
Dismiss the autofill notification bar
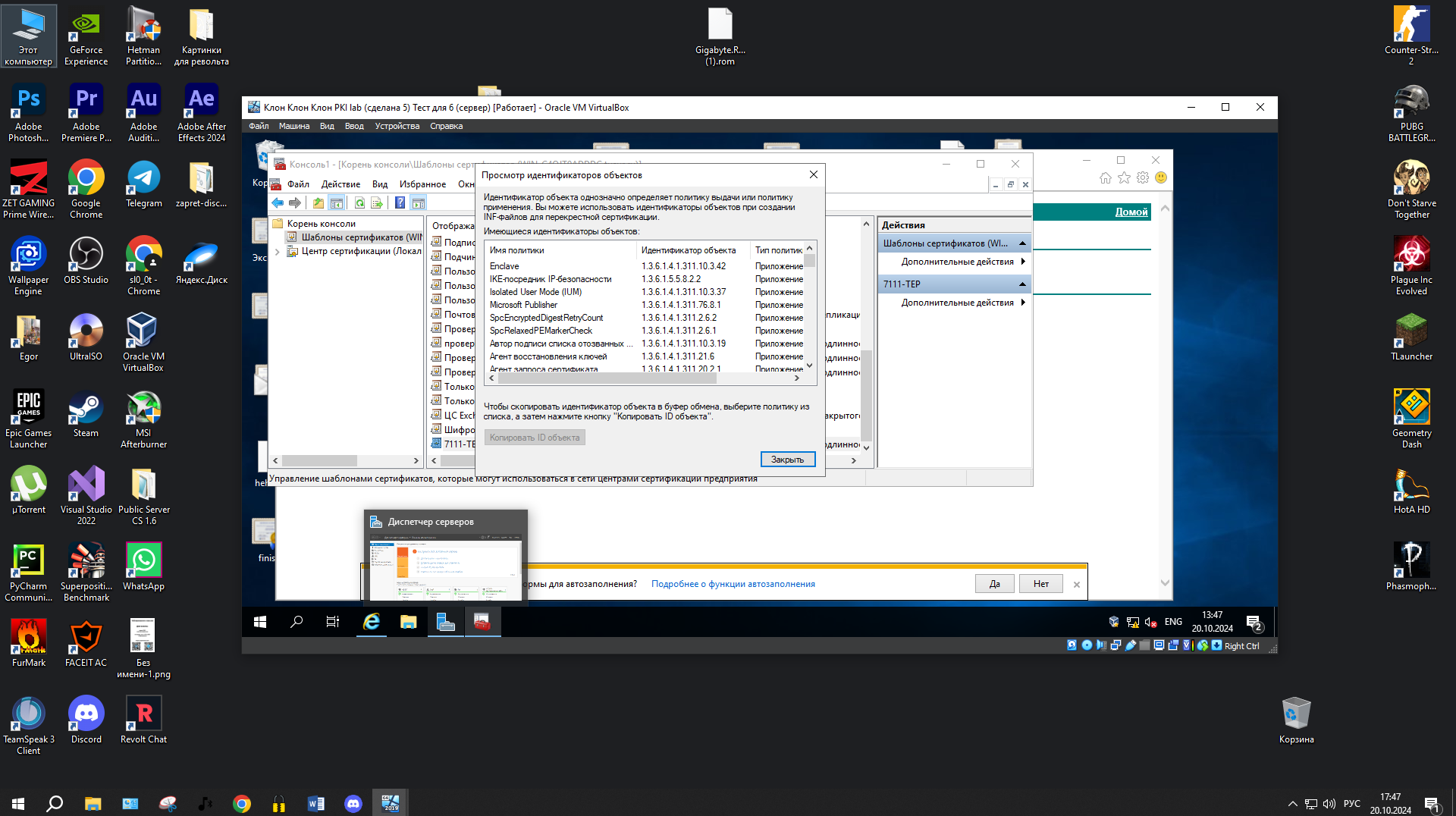click(1076, 585)
